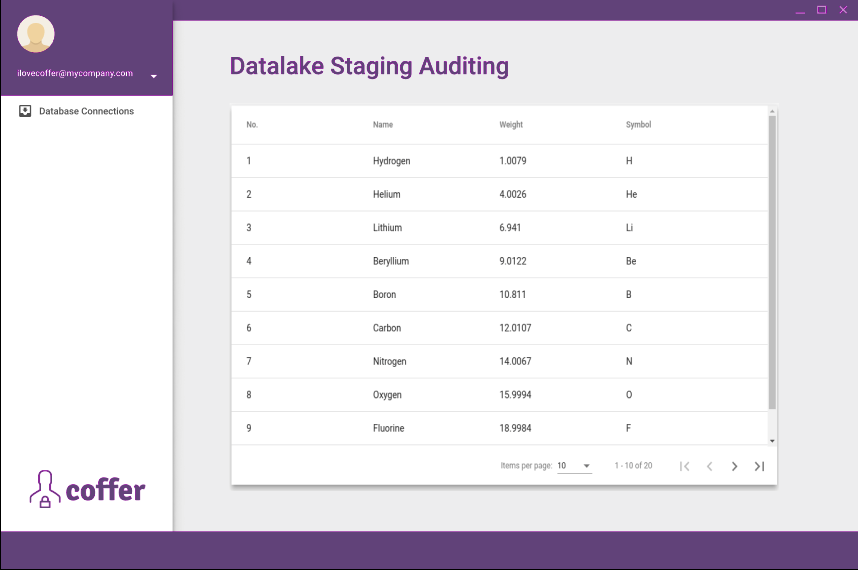The height and width of the screenshot is (570, 858).
Task: Open Database Connections menu item
Action: point(86,111)
